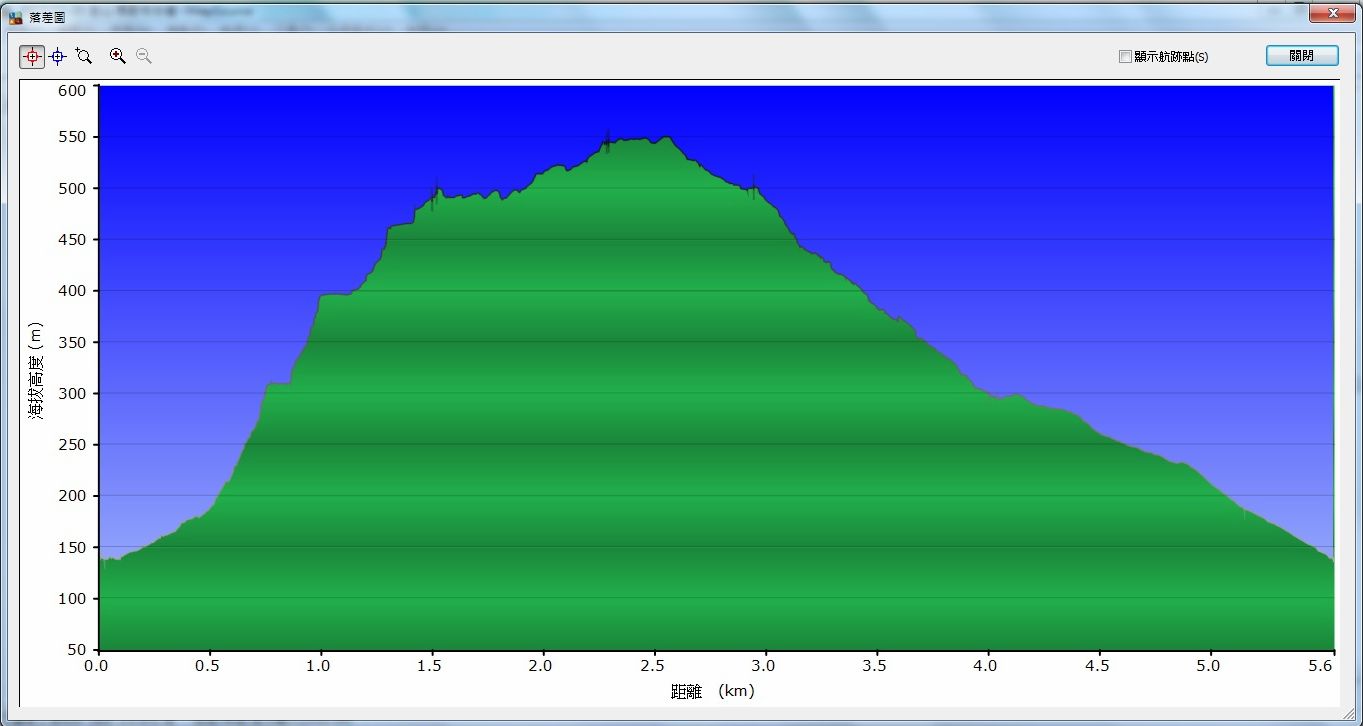The height and width of the screenshot is (726, 1363).
Task: Click the 0.5 distance axis label
Action: click(x=209, y=665)
